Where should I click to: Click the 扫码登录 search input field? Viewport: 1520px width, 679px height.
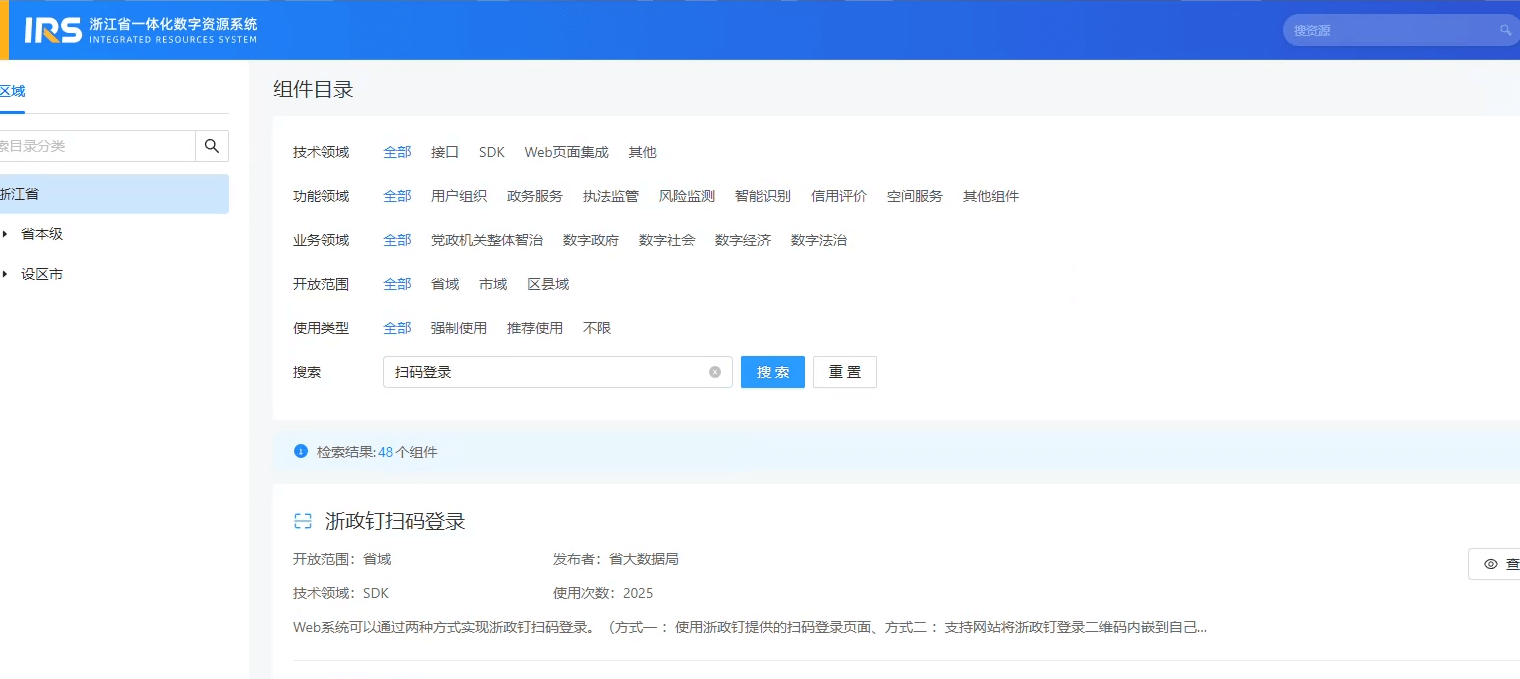pos(545,372)
